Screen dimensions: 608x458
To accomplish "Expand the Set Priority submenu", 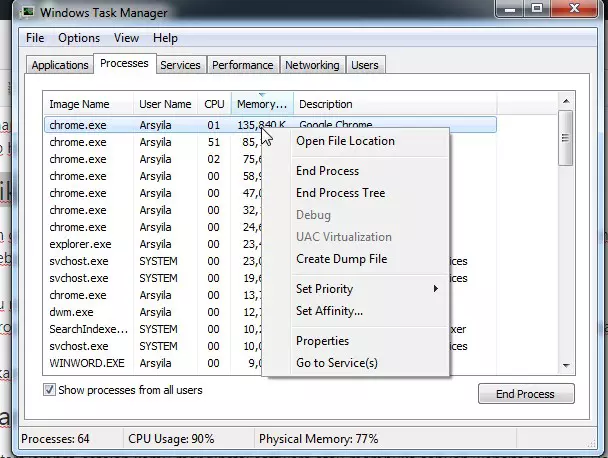I will [x=355, y=289].
